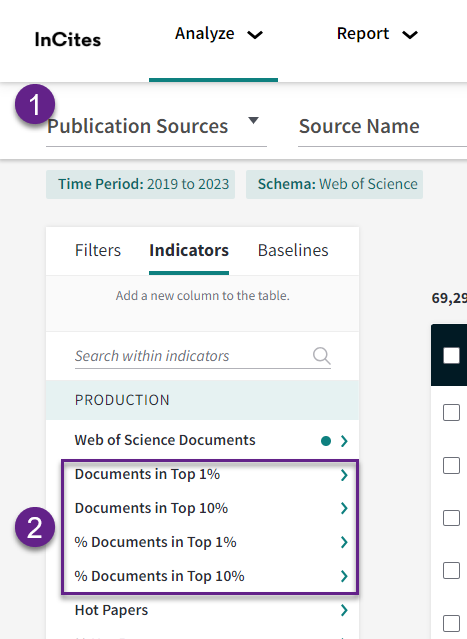Click the Schema Web of Science chip
The height and width of the screenshot is (639, 467).
tap(335, 184)
